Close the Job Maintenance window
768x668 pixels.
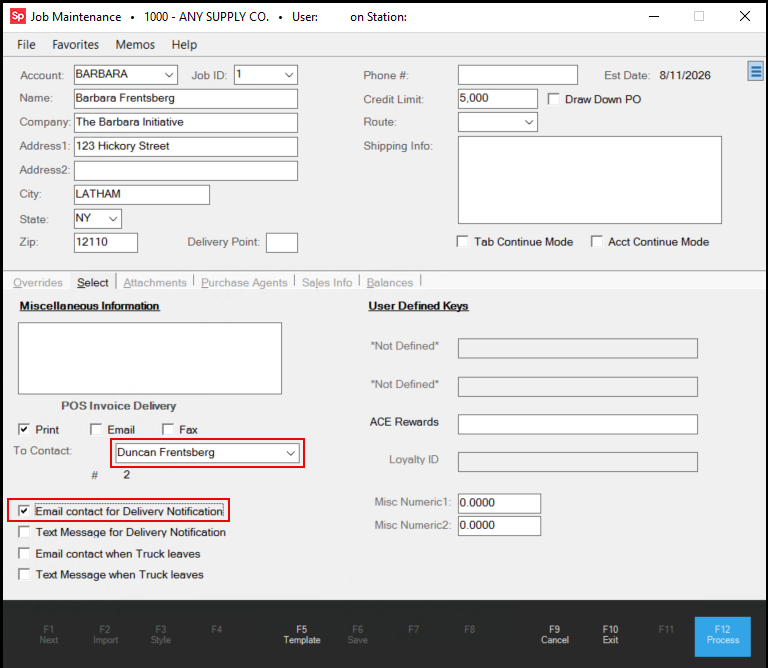744,16
